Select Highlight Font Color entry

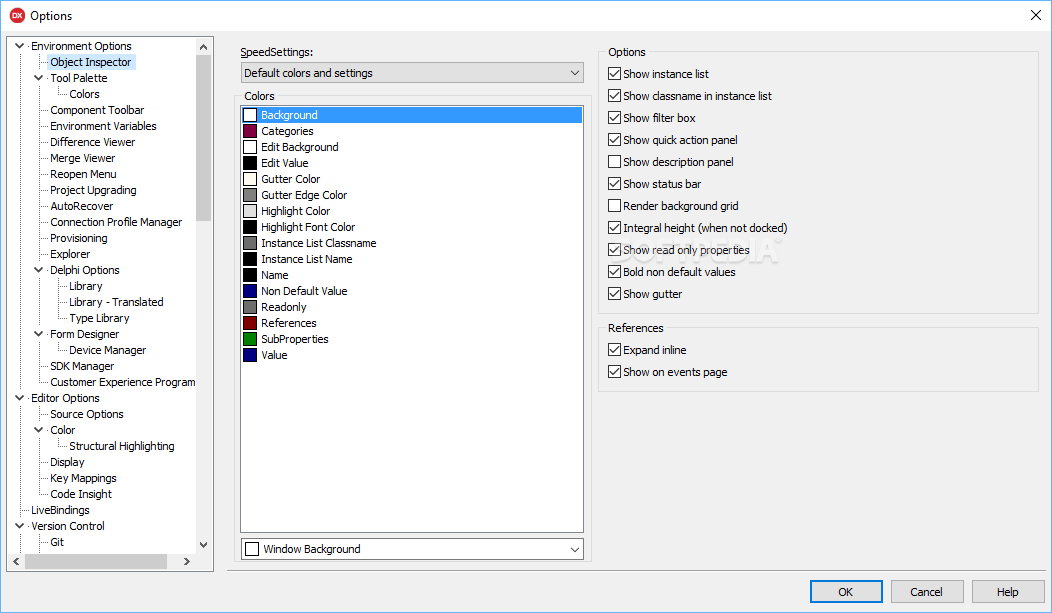[x=412, y=227]
